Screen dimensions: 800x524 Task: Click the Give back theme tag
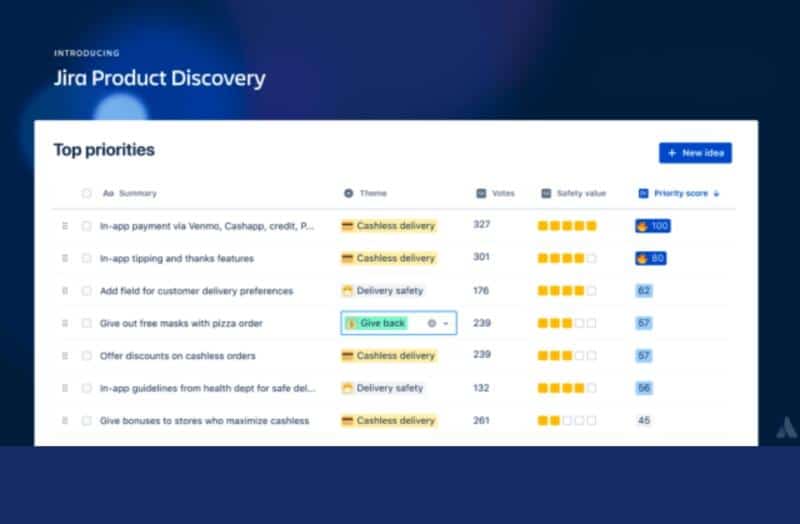coord(377,323)
